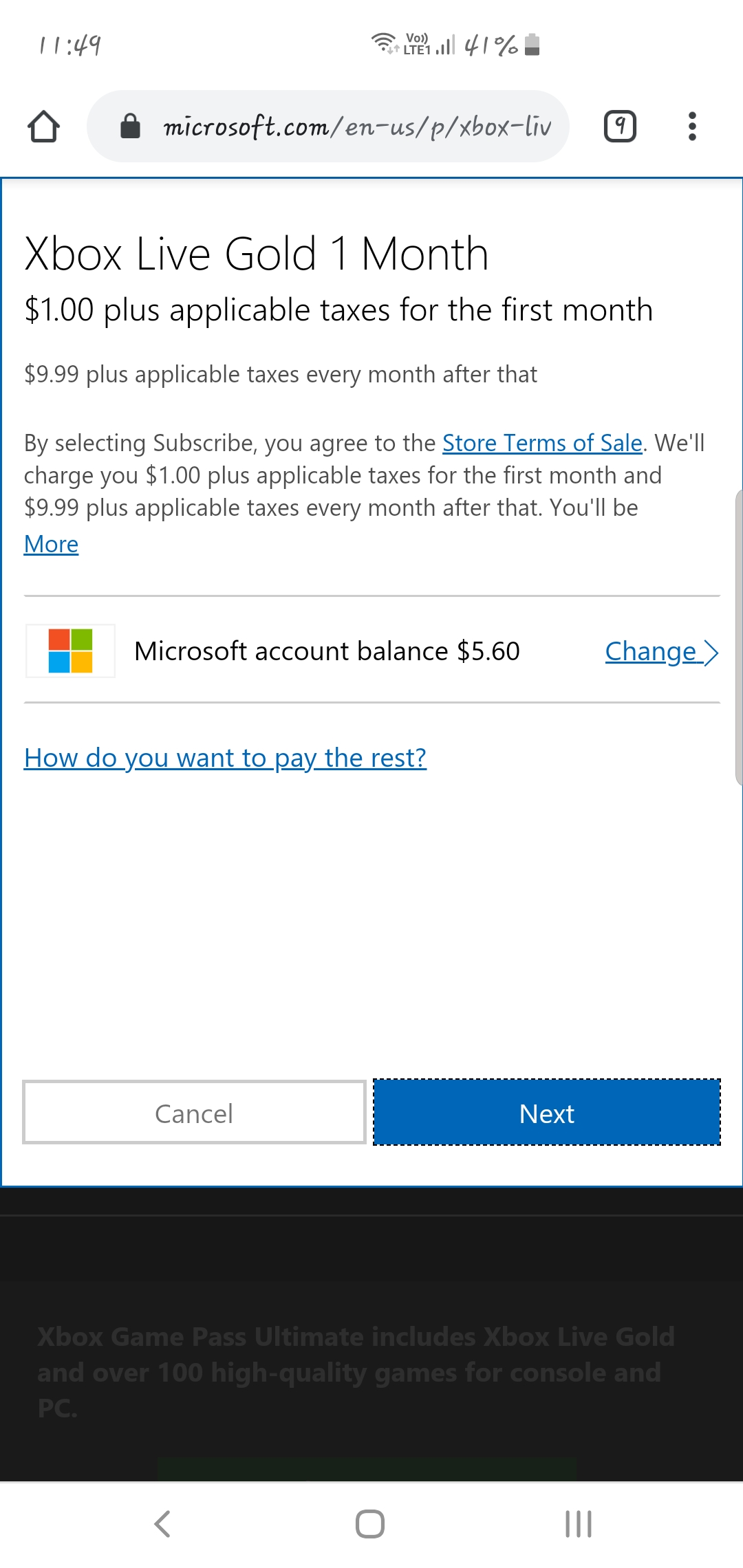Tap the Wi-Fi status icon
Viewport: 743px width, 1568px height.
384,43
